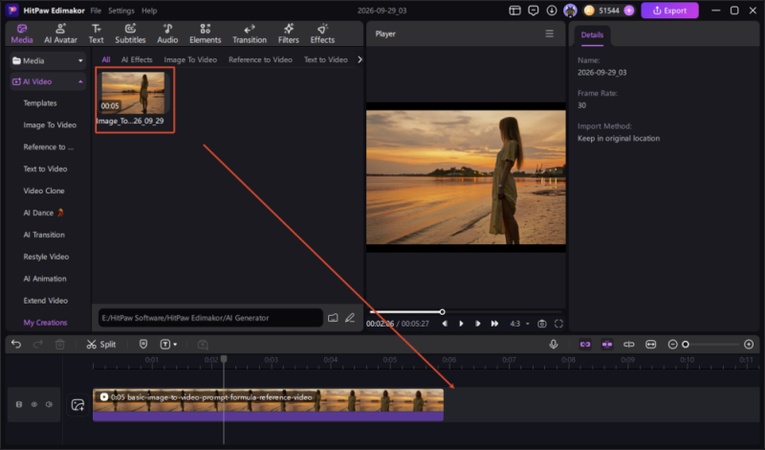Show more filter tabs with arrow
The width and height of the screenshot is (765, 450).
point(360,60)
